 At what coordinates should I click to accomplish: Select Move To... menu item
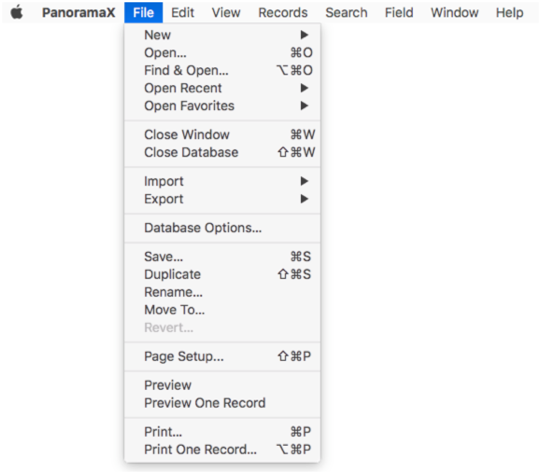[x=222, y=310]
